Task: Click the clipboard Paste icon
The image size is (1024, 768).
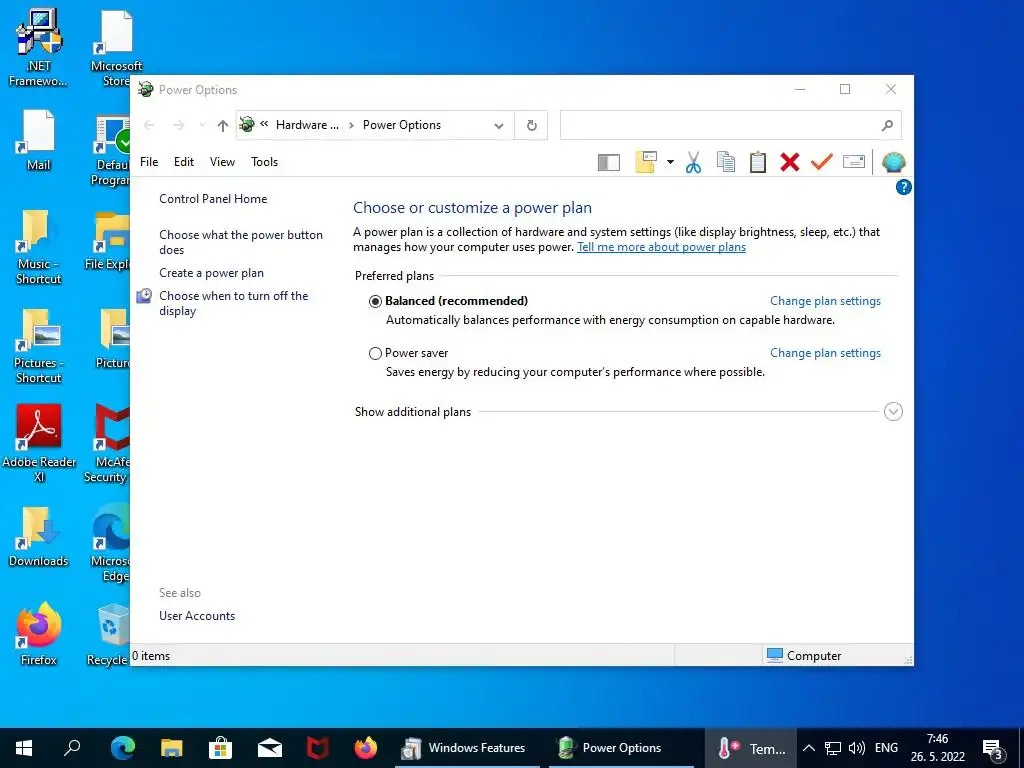Action: tap(758, 162)
